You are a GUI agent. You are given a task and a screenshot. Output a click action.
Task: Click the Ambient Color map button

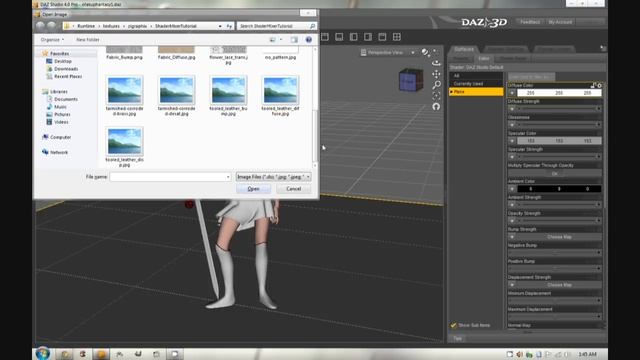point(512,189)
